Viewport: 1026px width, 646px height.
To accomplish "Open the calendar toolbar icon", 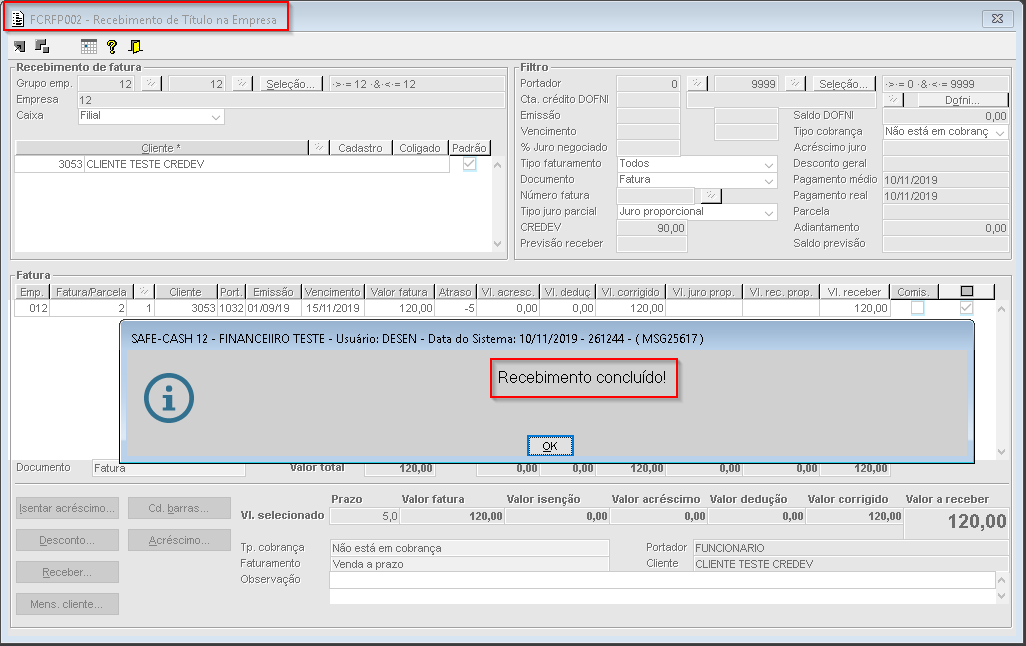I will coord(89,46).
